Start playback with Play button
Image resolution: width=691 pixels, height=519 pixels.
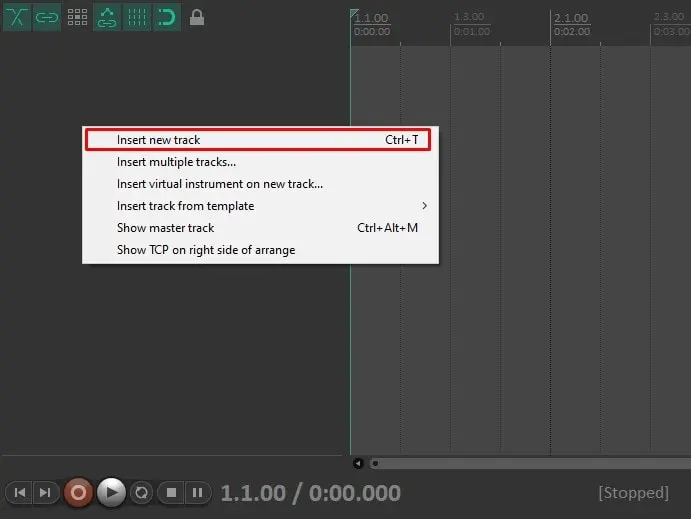tap(111, 492)
